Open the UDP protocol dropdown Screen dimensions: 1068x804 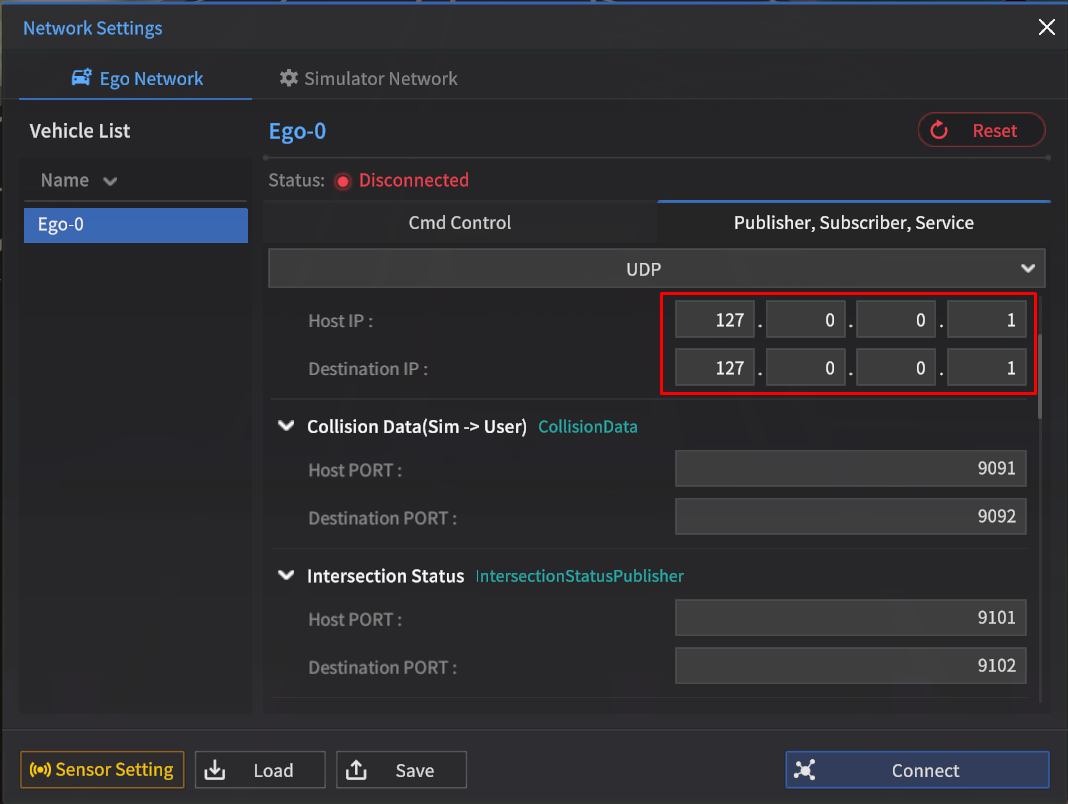coord(656,268)
